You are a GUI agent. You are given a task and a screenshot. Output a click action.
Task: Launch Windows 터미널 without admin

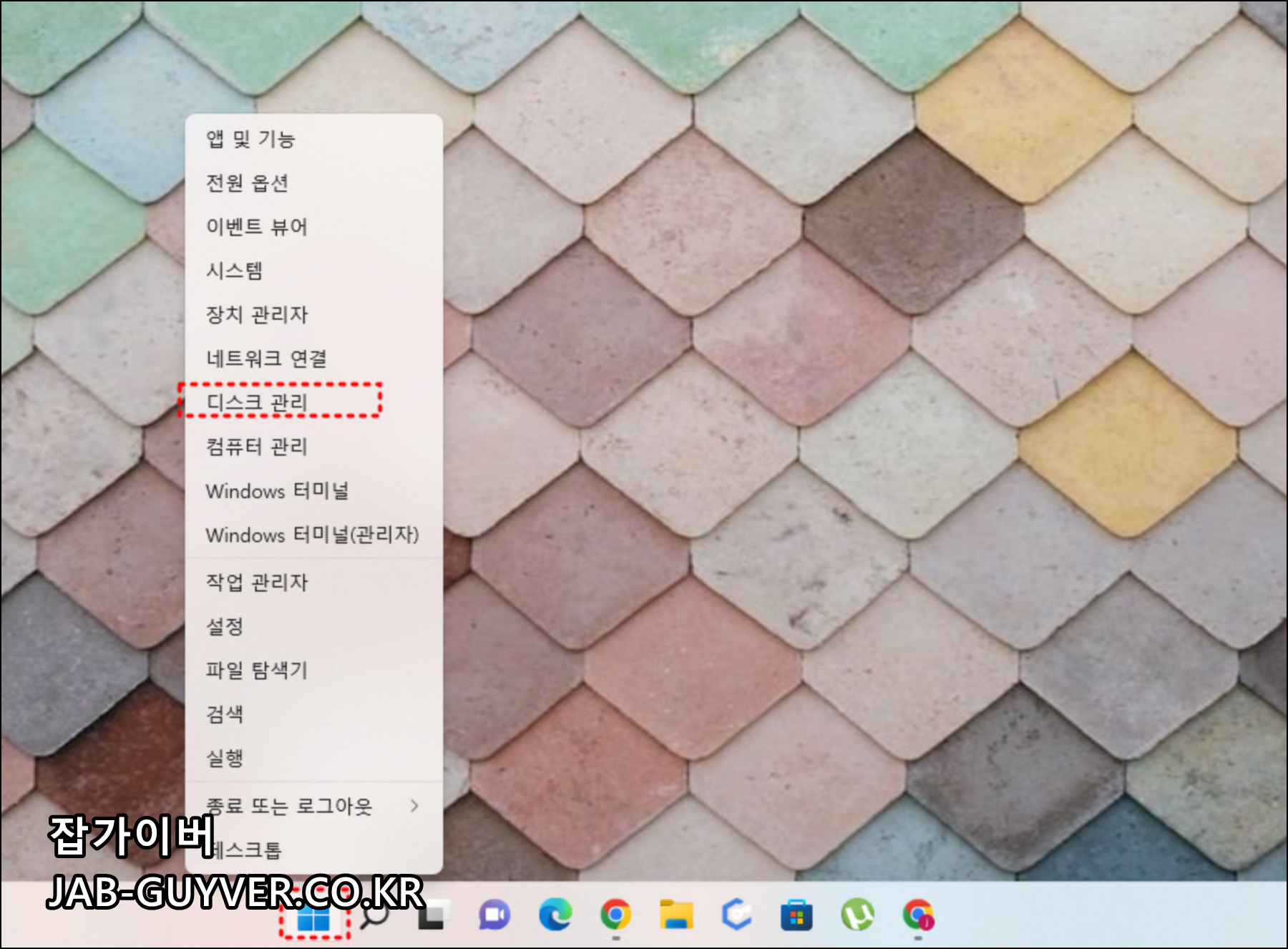tap(314, 491)
